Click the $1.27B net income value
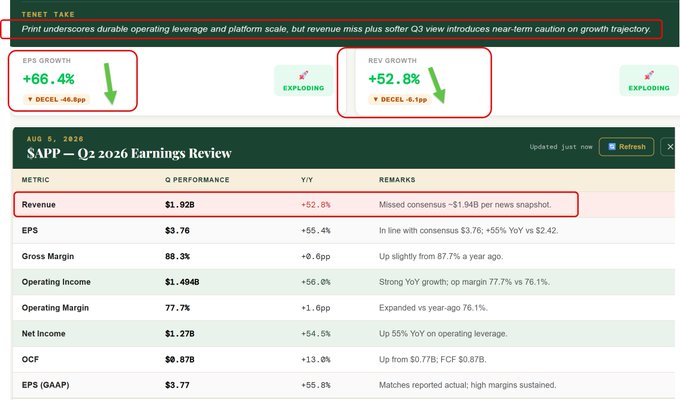This screenshot has height=400, width=680. pyautogui.click(x=180, y=334)
